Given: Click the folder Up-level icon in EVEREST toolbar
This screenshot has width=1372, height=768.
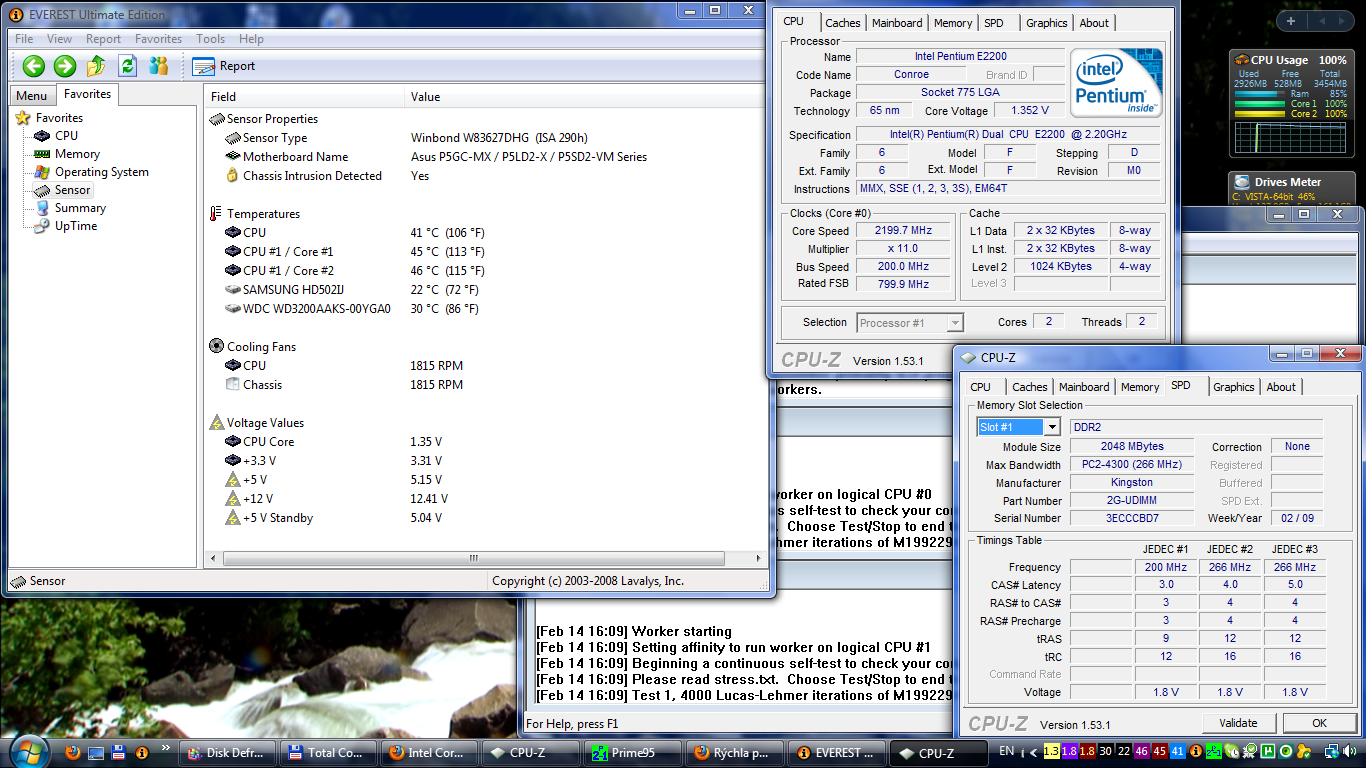Looking at the screenshot, I should point(96,66).
